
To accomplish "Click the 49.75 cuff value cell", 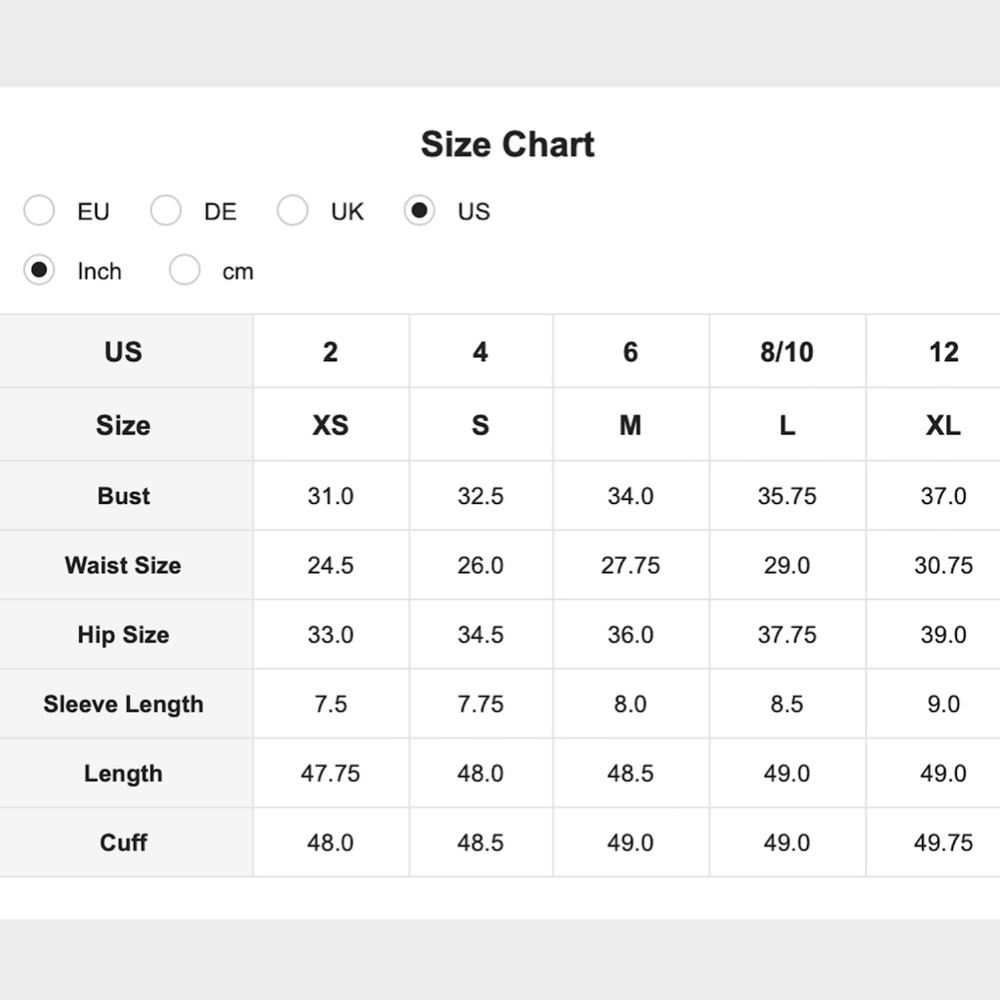I will pyautogui.click(x=942, y=843).
